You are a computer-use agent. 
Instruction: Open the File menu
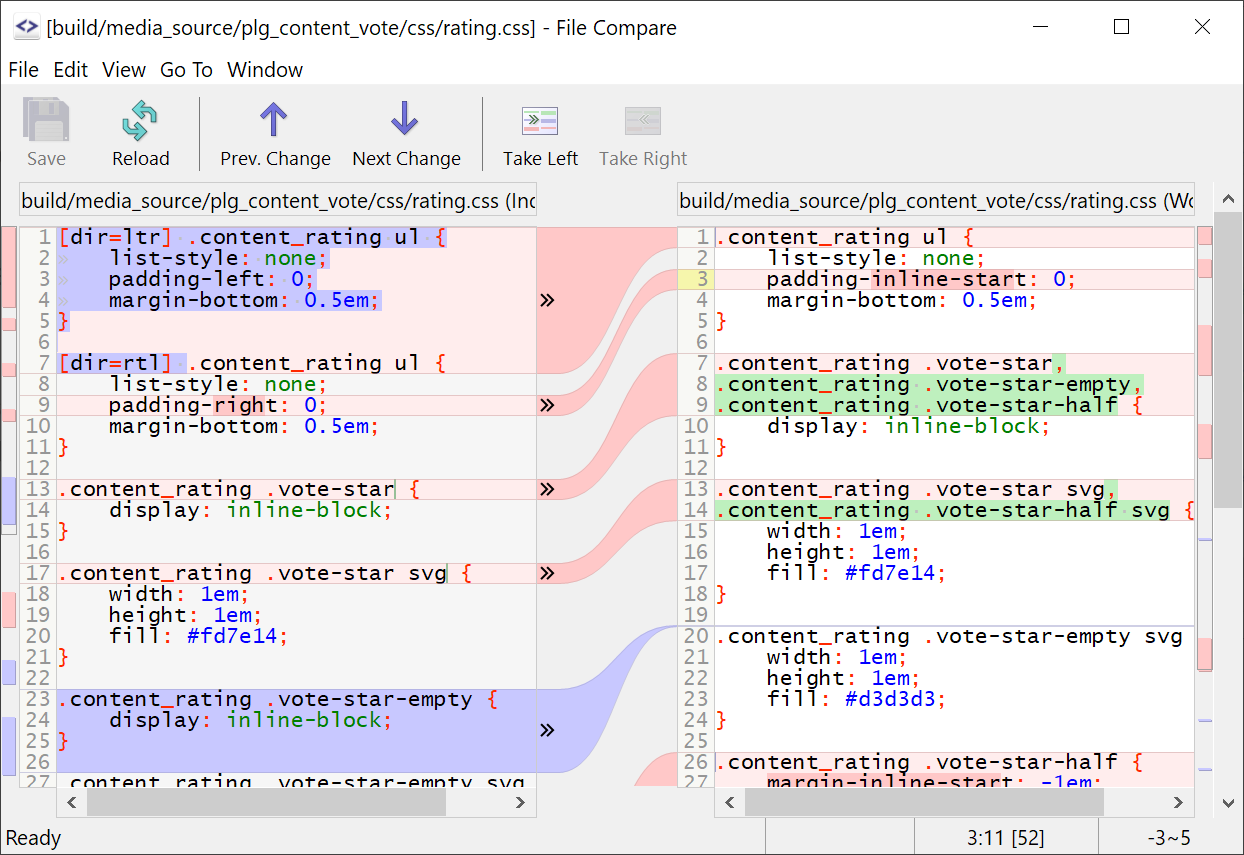point(23,70)
